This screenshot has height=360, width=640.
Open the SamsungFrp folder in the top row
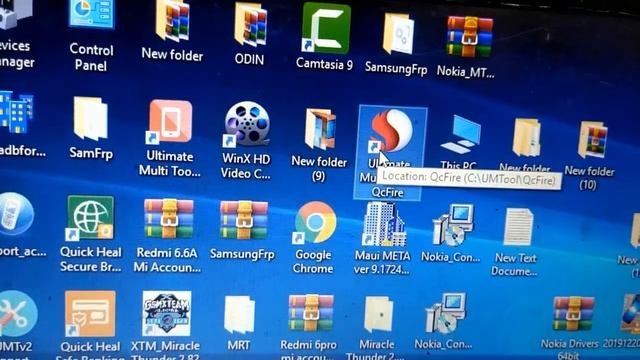pyautogui.click(x=396, y=45)
